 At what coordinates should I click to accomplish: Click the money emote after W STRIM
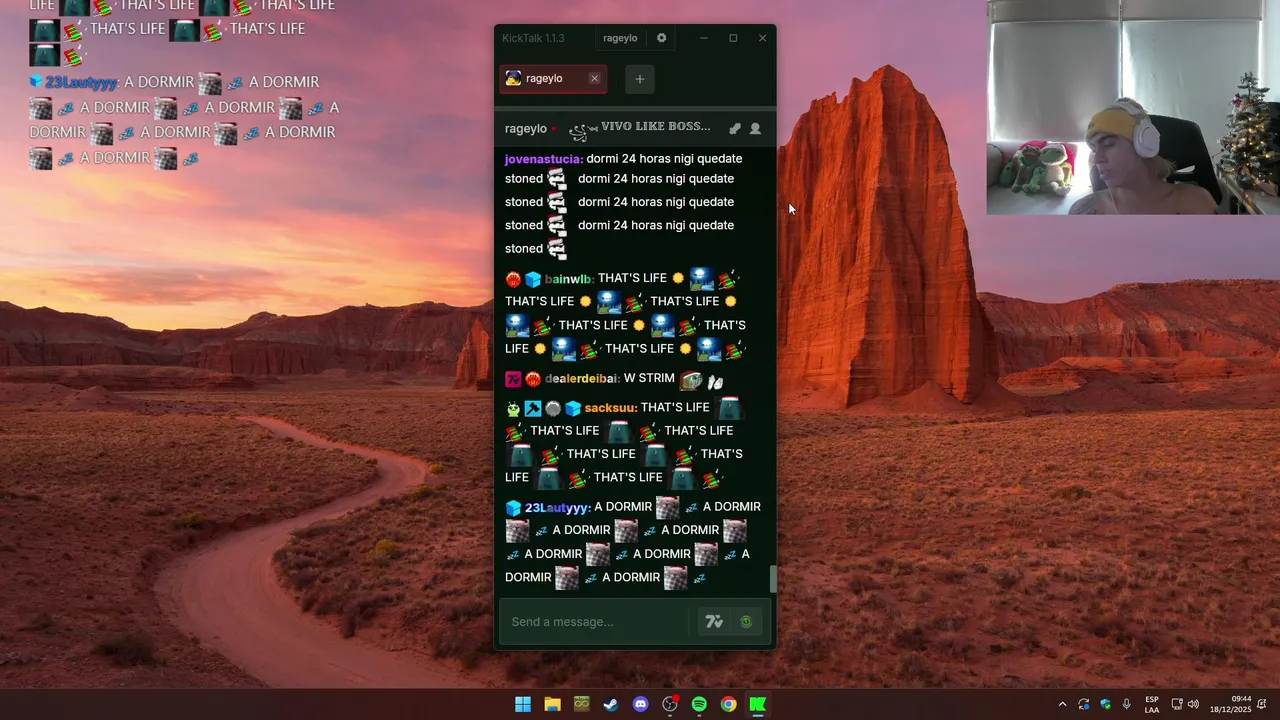click(x=691, y=380)
